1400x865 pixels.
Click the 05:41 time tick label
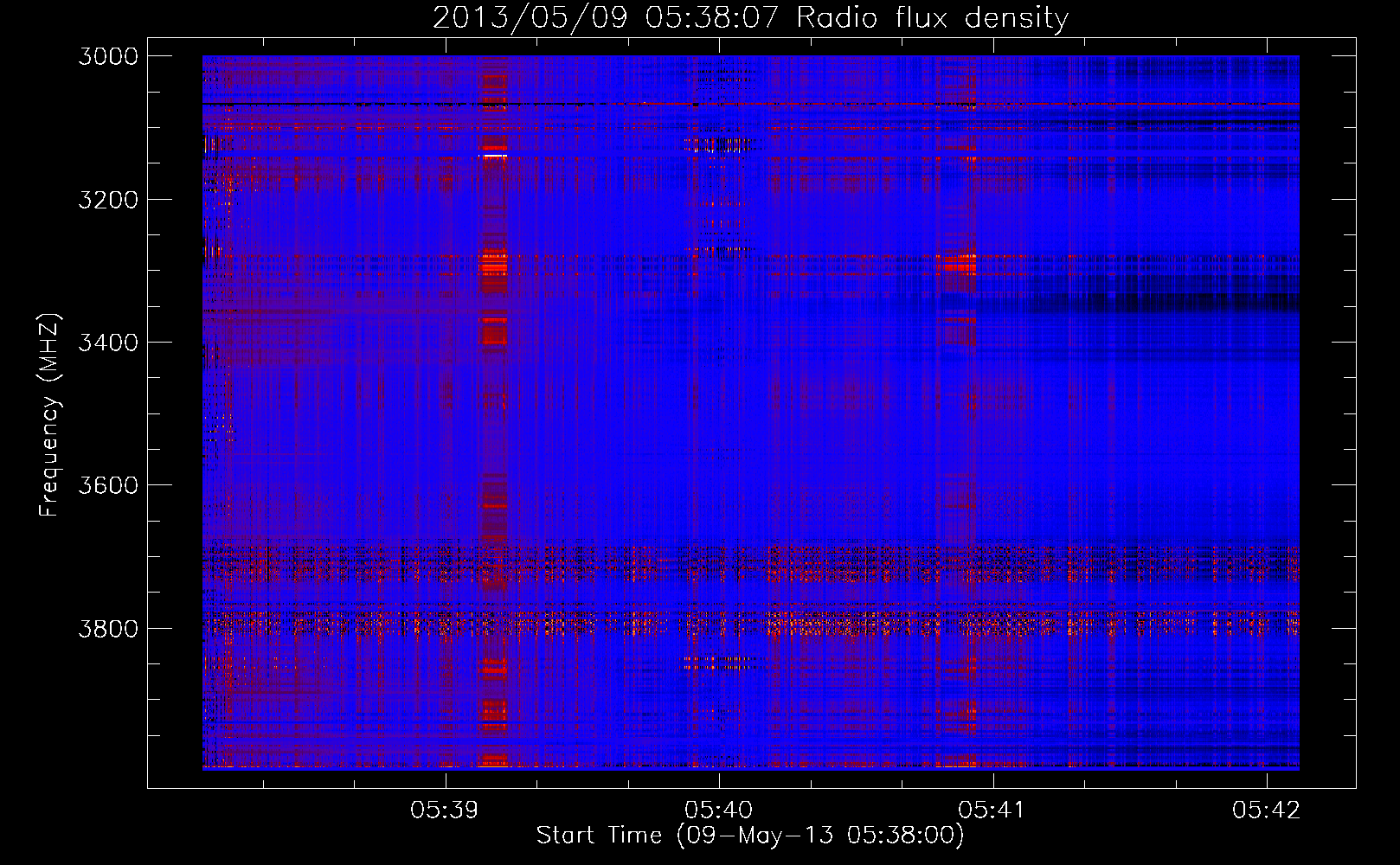992,810
